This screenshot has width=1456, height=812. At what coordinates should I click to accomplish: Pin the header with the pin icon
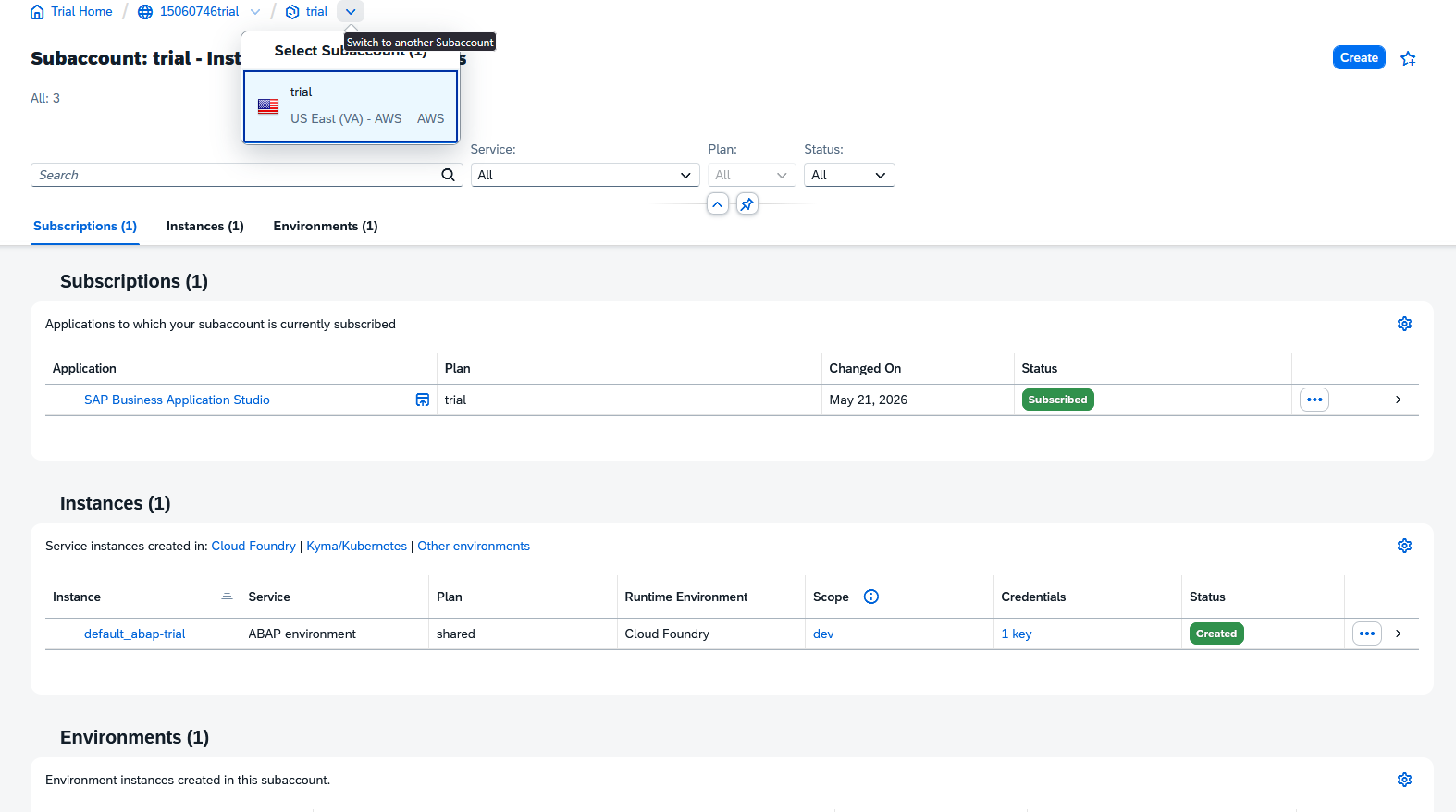tap(747, 203)
